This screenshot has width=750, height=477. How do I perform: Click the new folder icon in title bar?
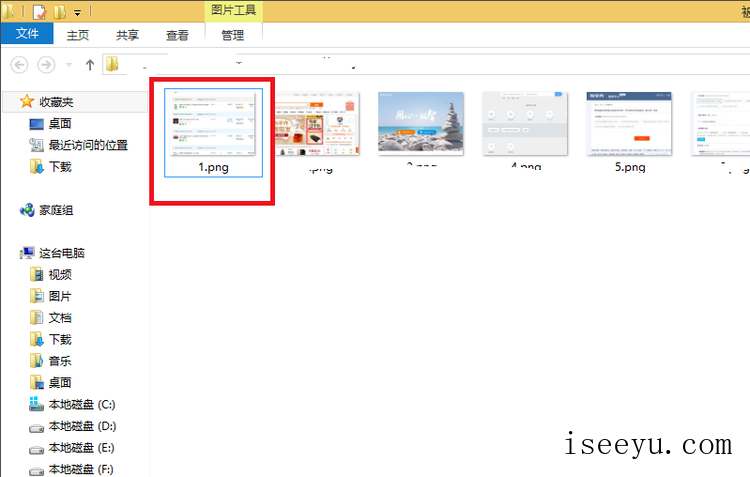(60, 12)
